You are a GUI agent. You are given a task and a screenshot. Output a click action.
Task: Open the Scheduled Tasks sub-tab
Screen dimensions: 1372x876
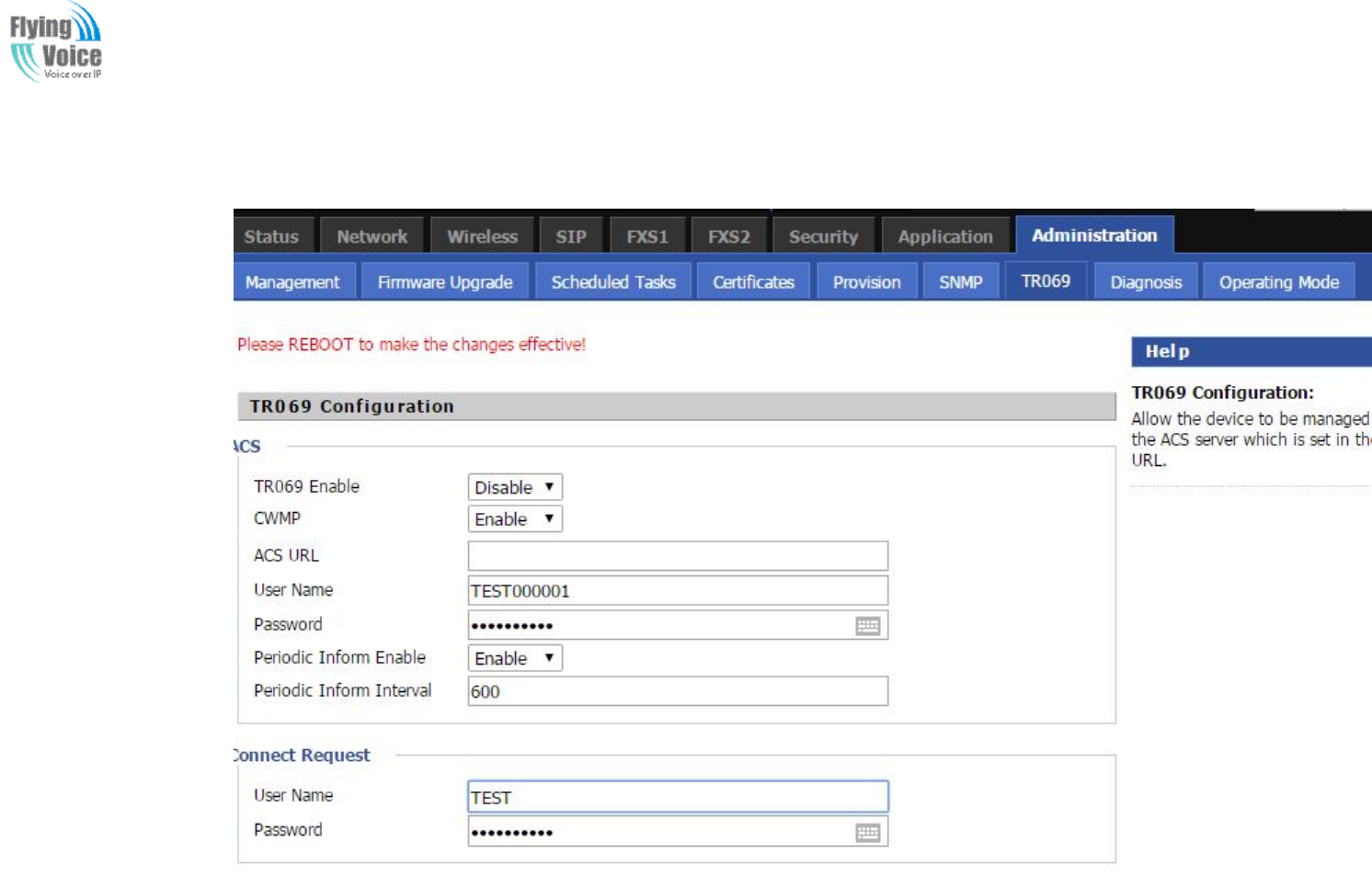tap(613, 282)
